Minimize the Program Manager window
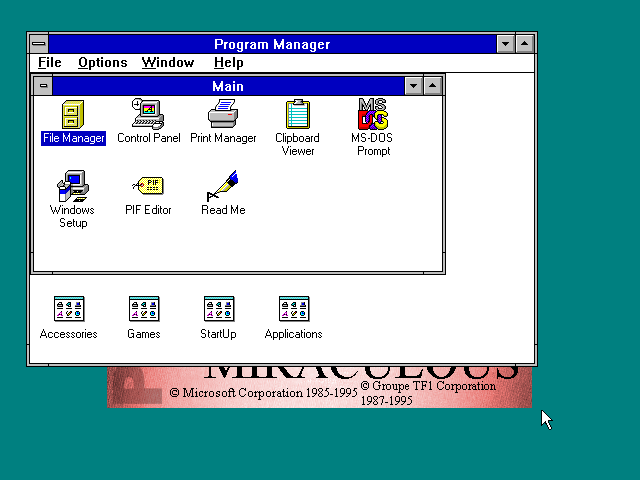The width and height of the screenshot is (640, 480). point(505,44)
